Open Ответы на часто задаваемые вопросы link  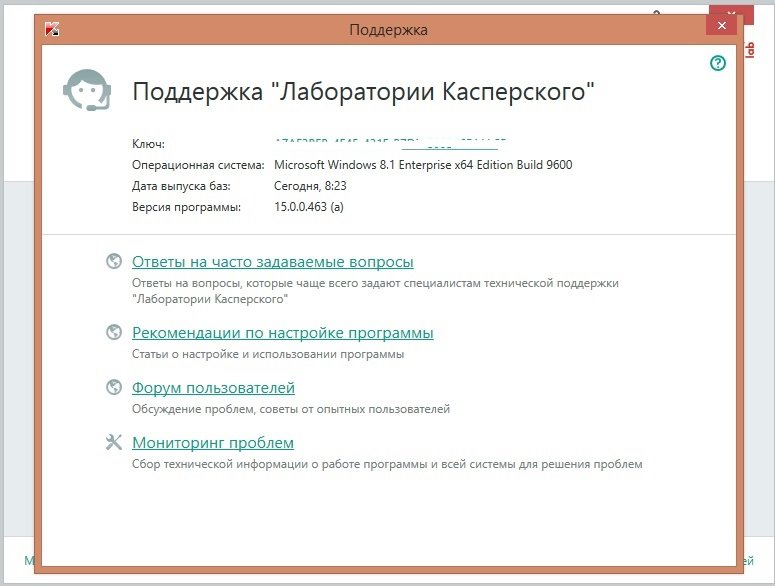click(x=272, y=262)
